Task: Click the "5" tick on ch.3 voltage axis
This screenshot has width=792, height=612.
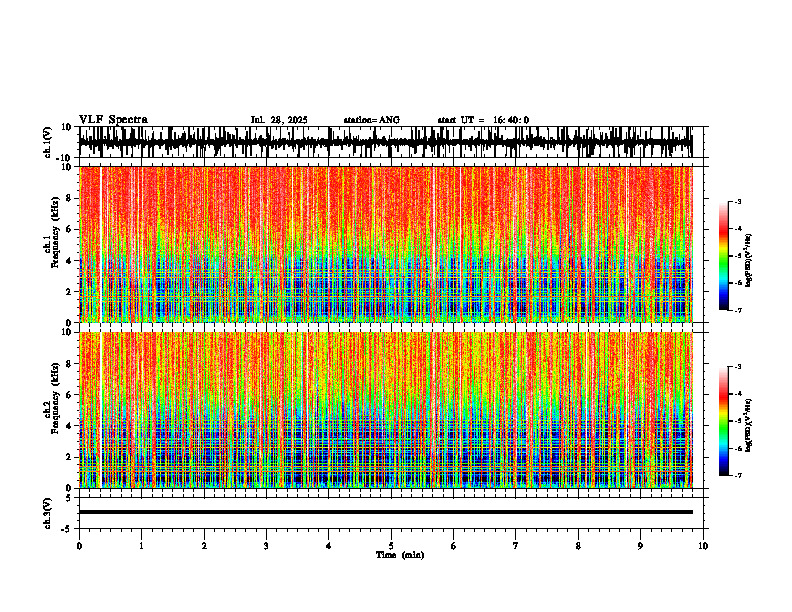Action: 70,498
